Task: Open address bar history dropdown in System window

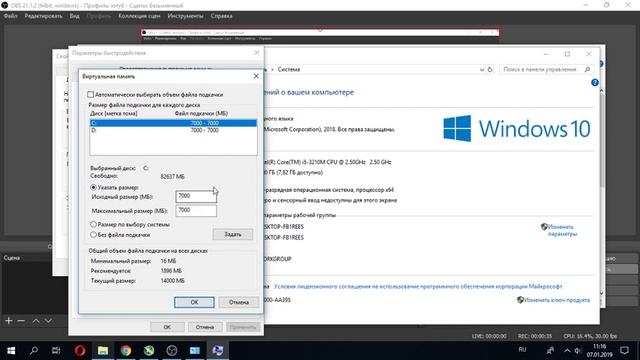Action: click(x=482, y=69)
